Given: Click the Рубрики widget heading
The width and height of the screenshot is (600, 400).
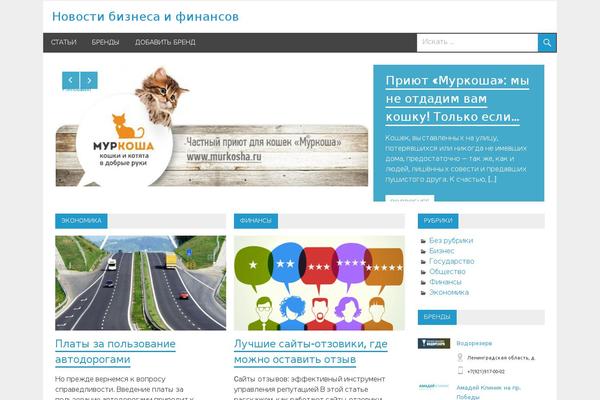Looking at the screenshot, I should [438, 221].
